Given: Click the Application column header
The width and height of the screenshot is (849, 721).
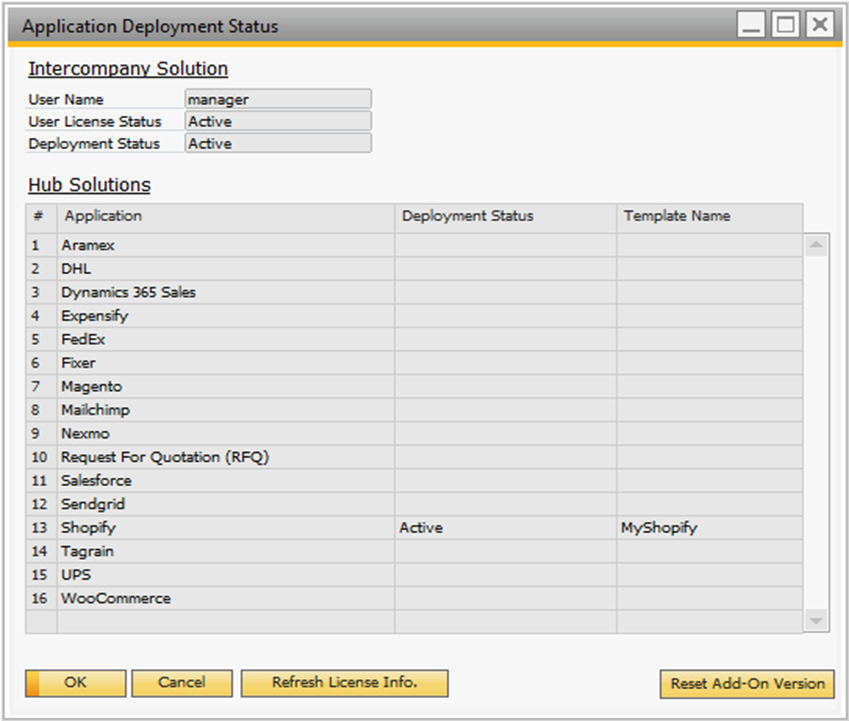Looking at the screenshot, I should [x=102, y=216].
